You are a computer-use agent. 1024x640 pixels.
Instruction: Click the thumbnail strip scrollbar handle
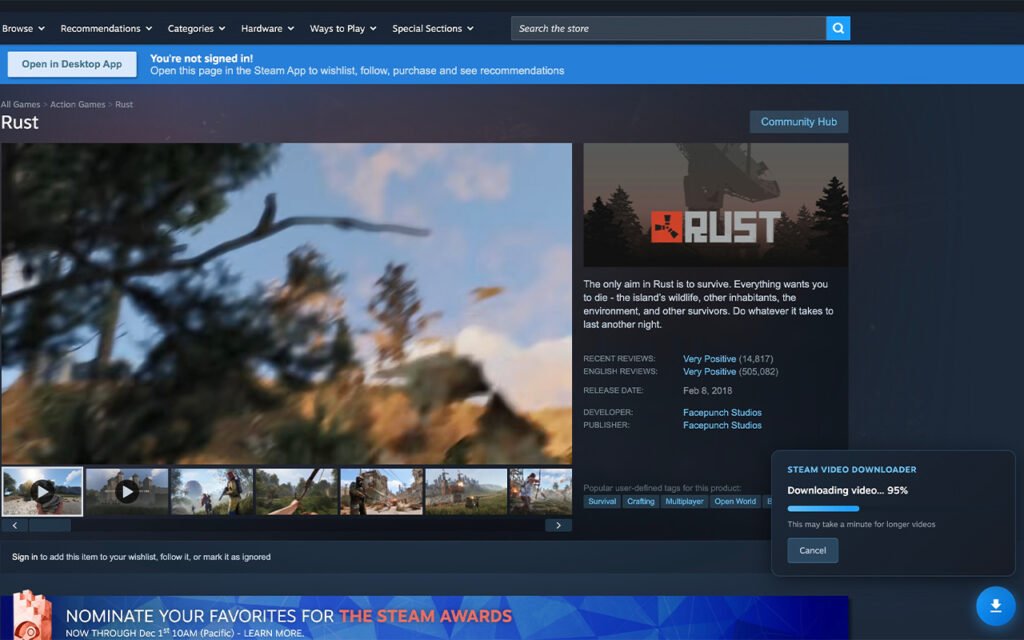click(50, 525)
